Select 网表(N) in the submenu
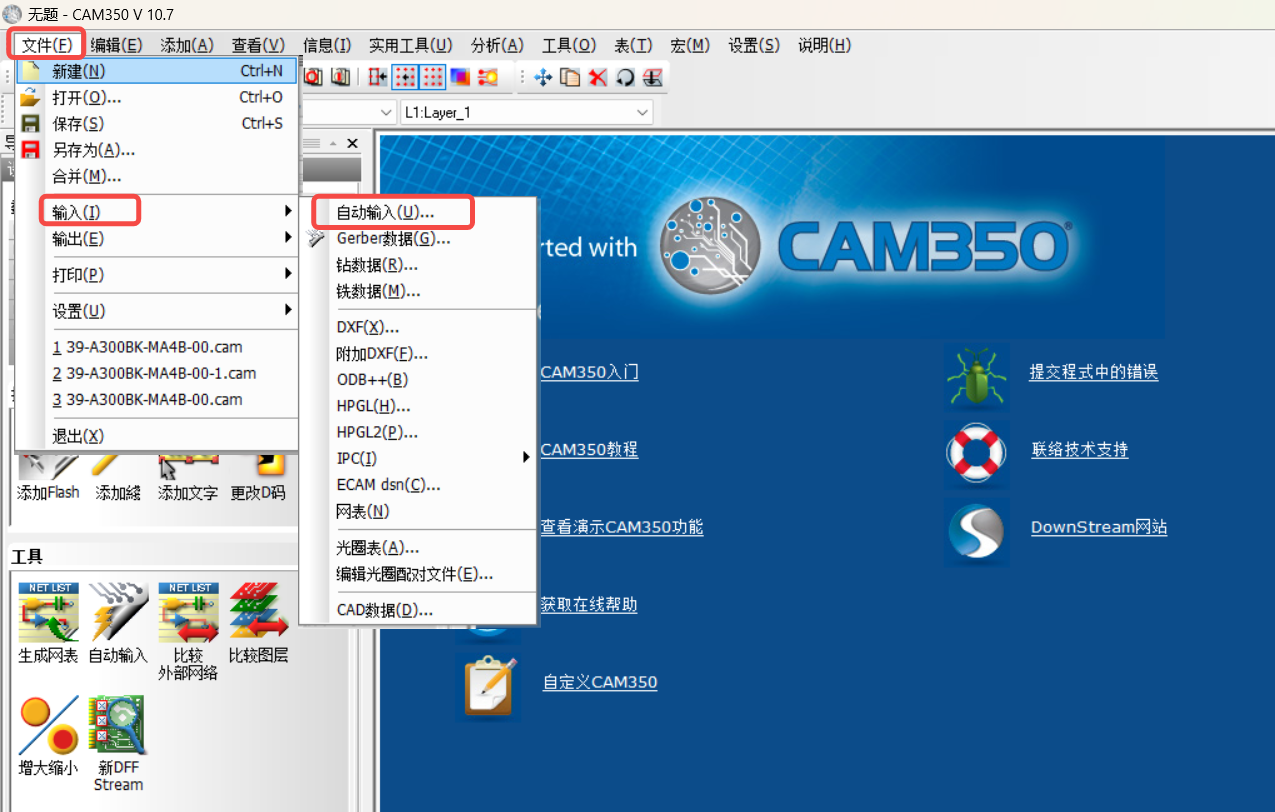 click(x=418, y=511)
